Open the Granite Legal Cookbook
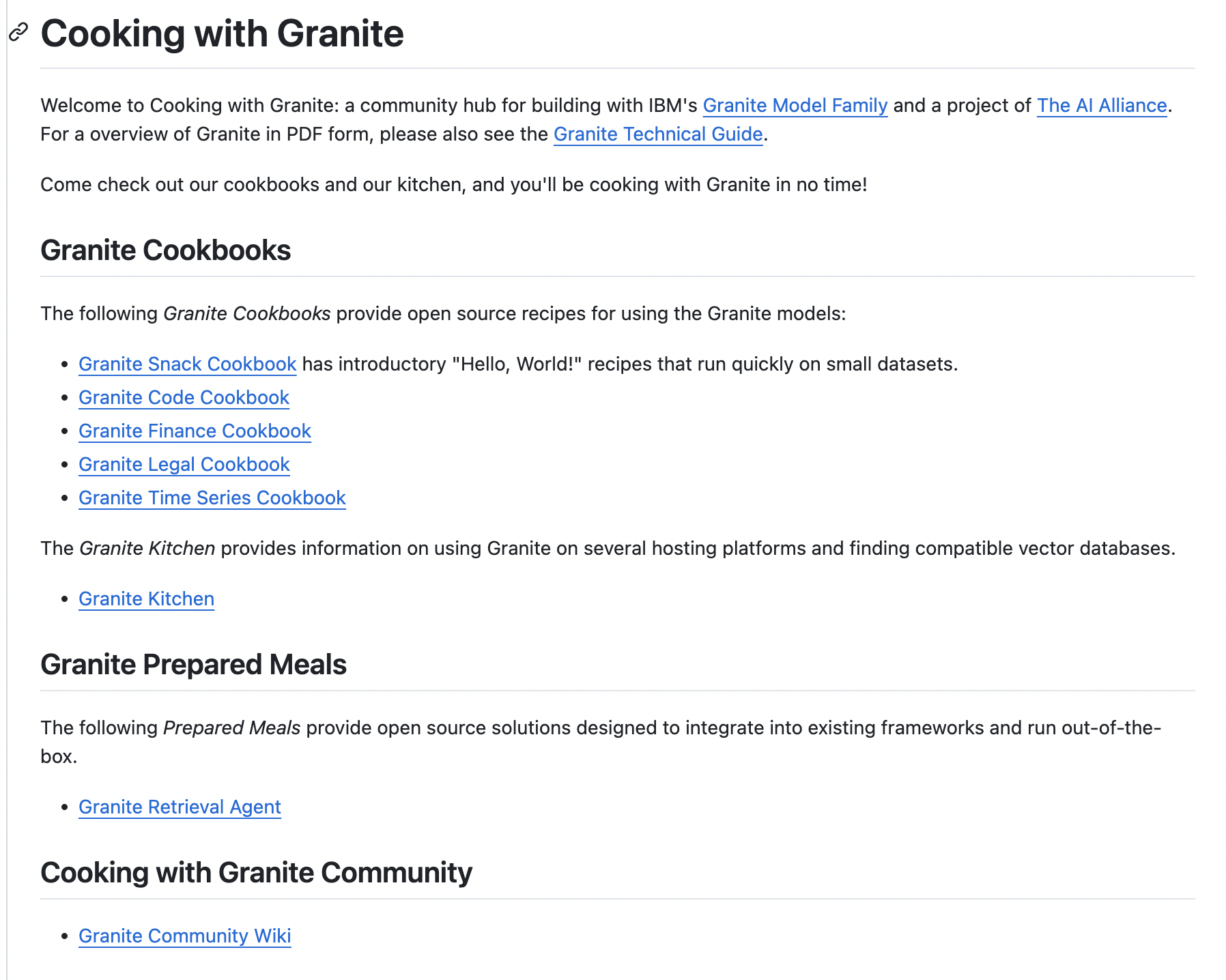 (x=184, y=465)
